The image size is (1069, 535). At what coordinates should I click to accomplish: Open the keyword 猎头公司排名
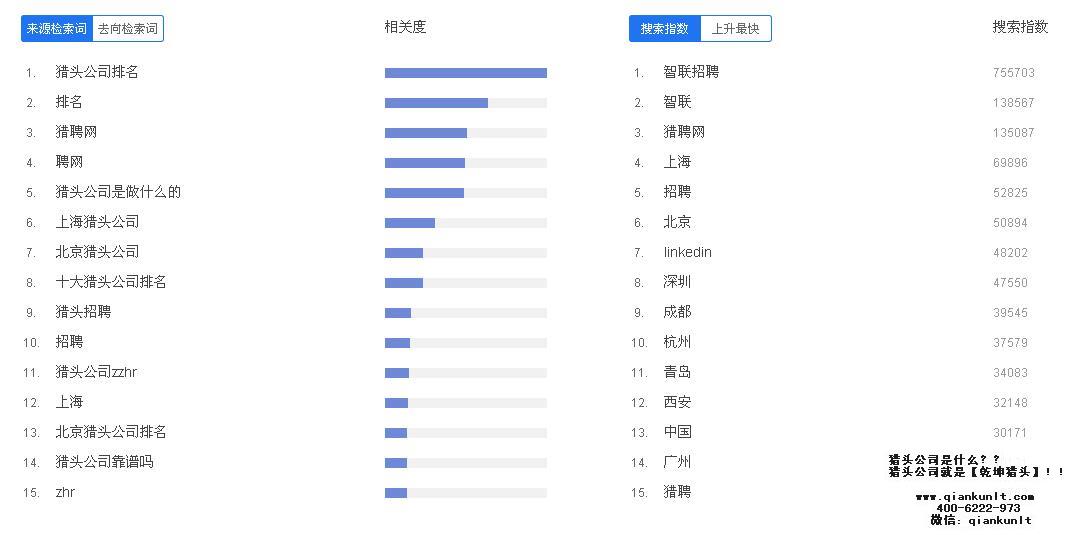tap(97, 72)
